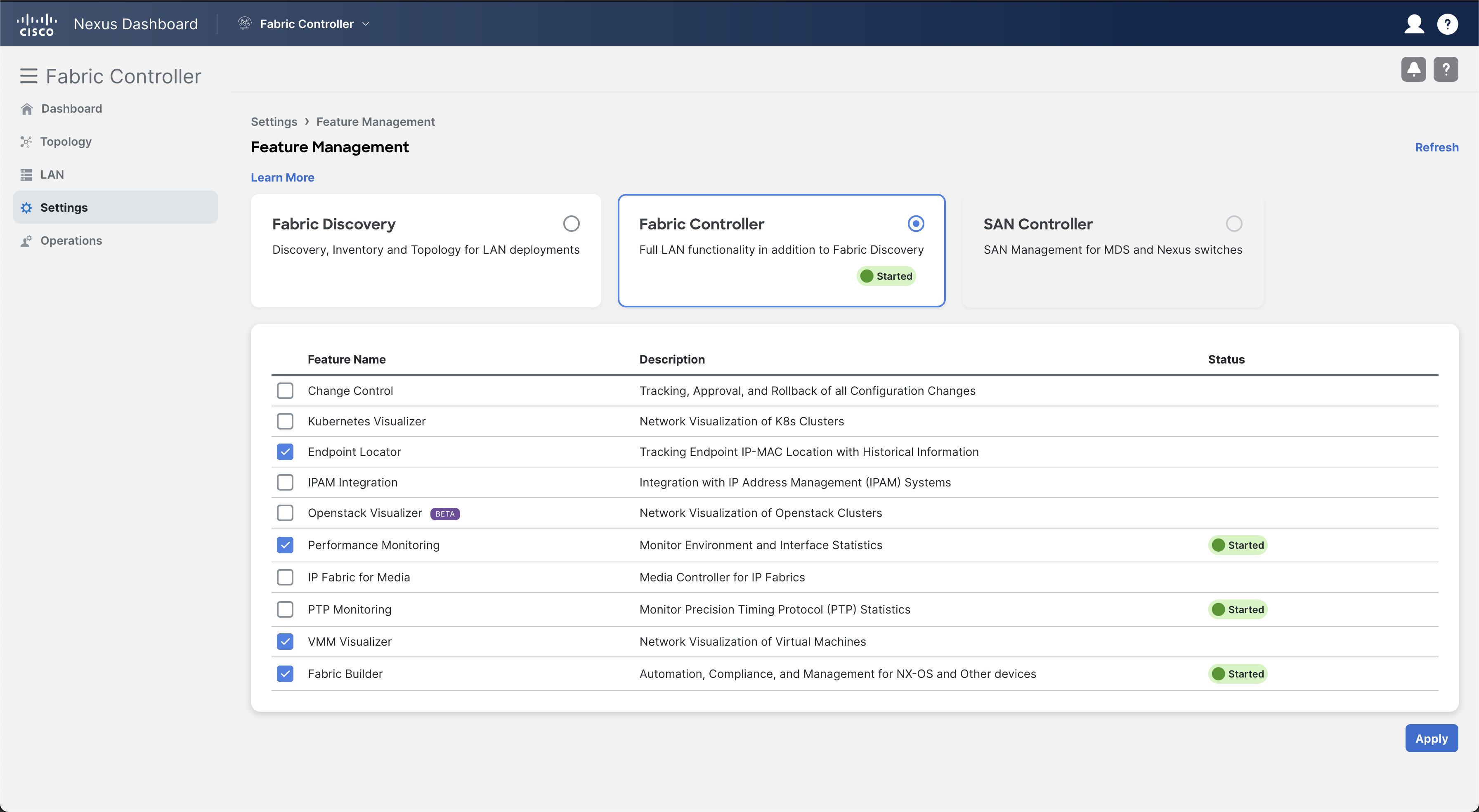This screenshot has height=812, width=1479.
Task: Enable the Change Control checkbox
Action: tap(285, 391)
